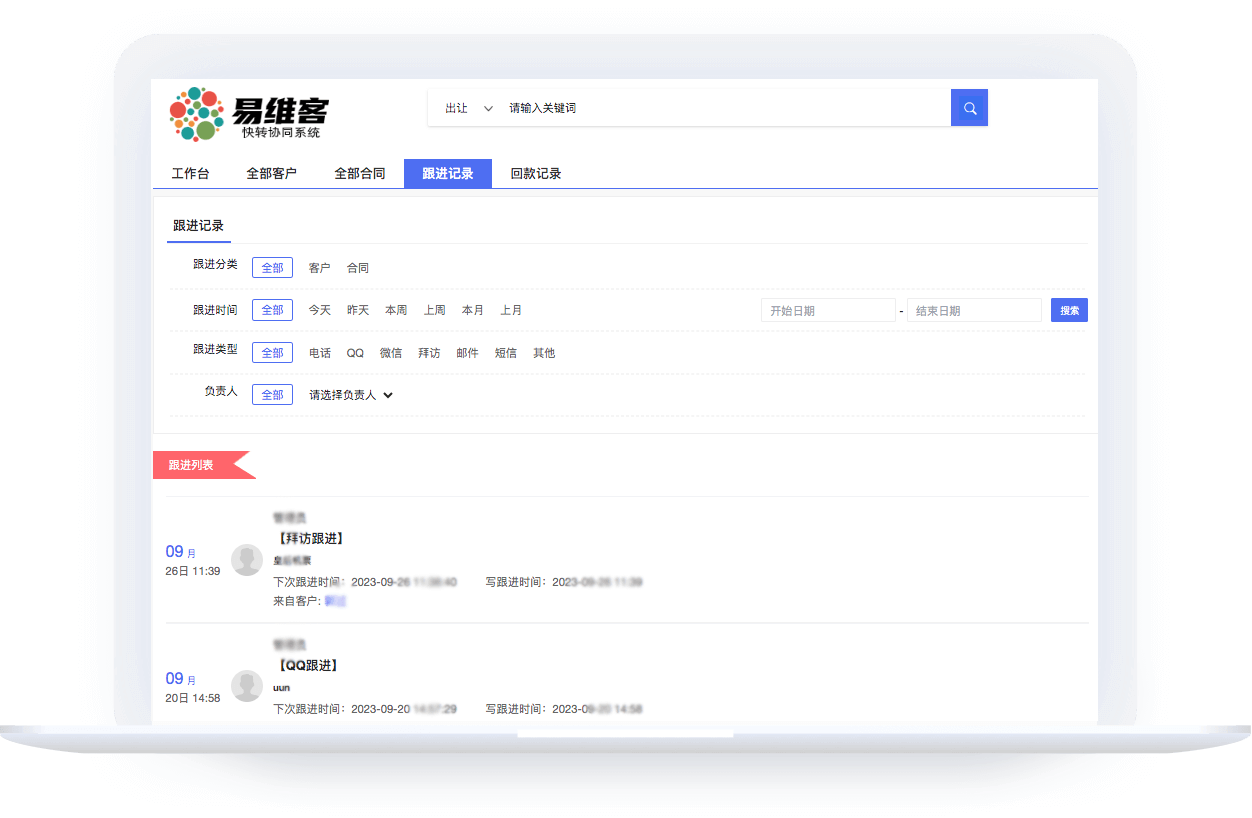Switch to the 工作台 tab
The image size is (1252, 818).
190,174
